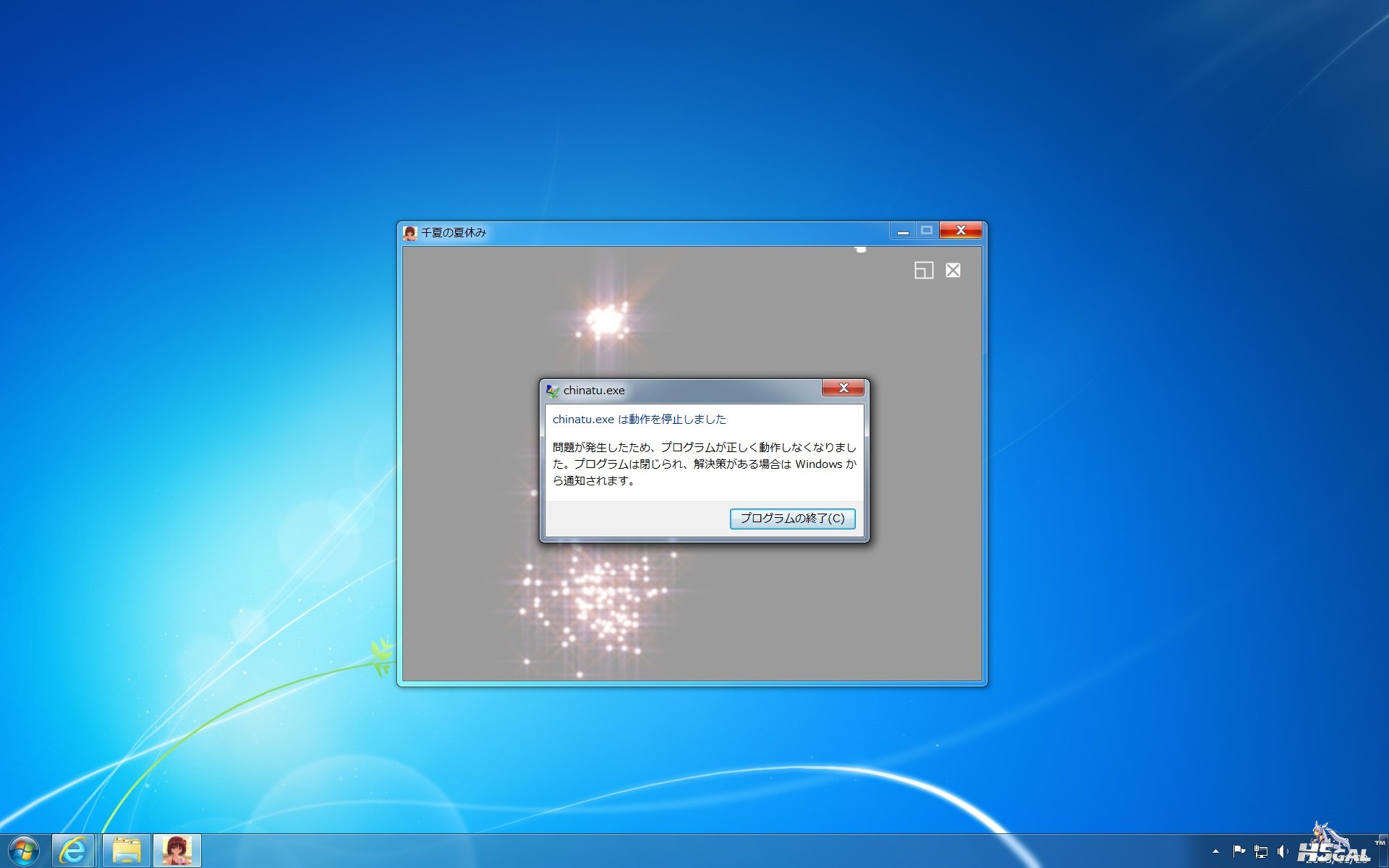Click the Show desktop strip at taskbar end
The image size is (1389, 868).
coord(1384,851)
